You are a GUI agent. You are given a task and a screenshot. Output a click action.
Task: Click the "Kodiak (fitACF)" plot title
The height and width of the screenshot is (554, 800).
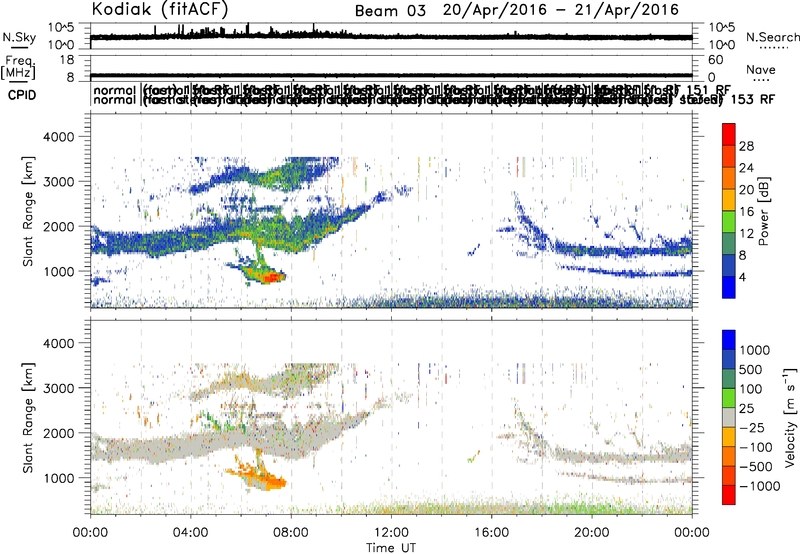pos(160,9)
